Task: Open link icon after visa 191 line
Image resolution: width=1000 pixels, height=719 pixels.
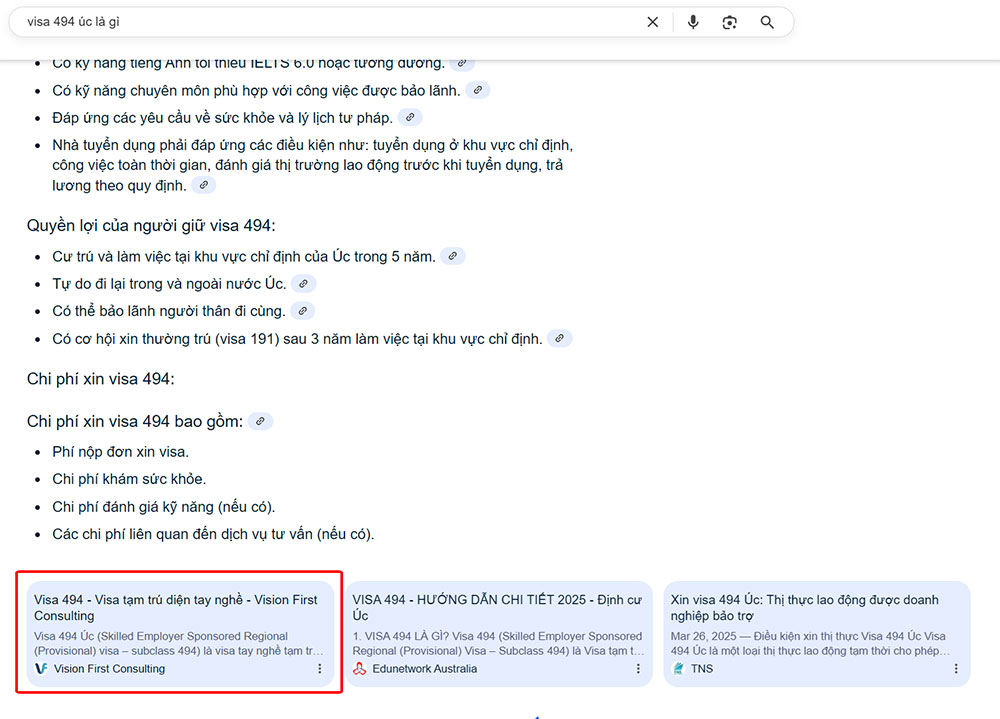Action: (560, 339)
